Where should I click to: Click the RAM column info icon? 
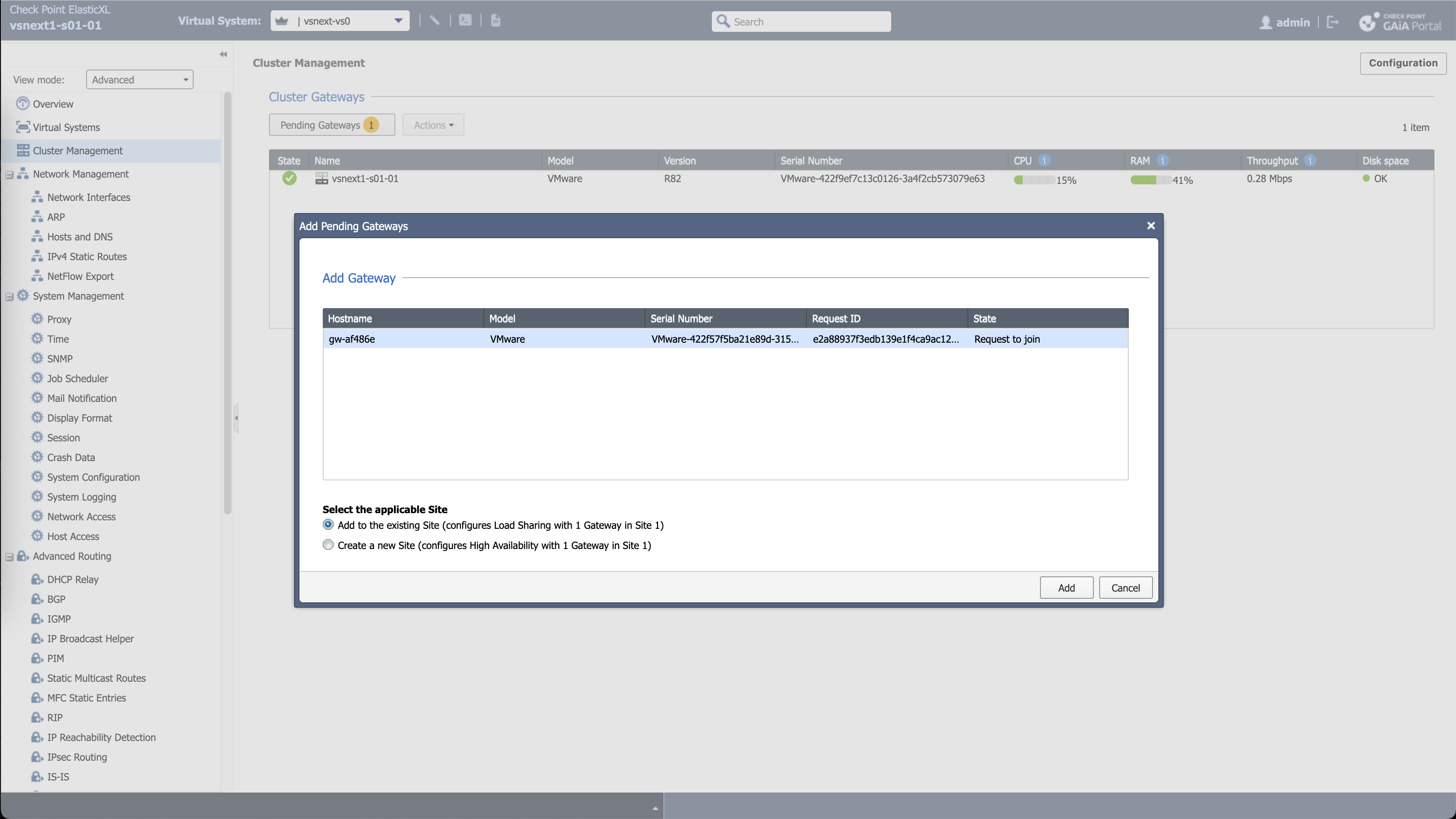[1162, 161]
